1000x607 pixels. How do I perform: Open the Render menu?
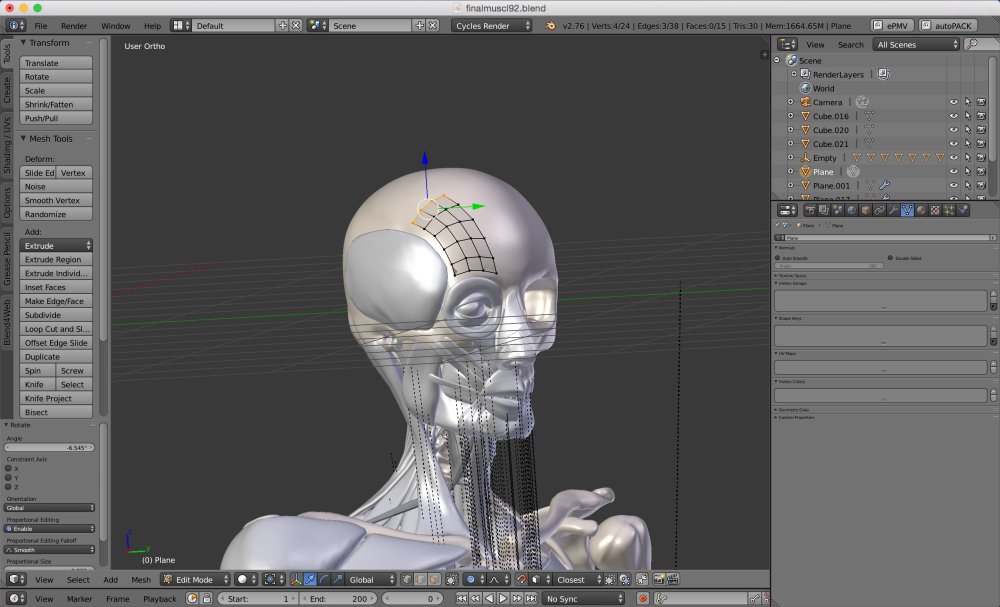coord(74,26)
